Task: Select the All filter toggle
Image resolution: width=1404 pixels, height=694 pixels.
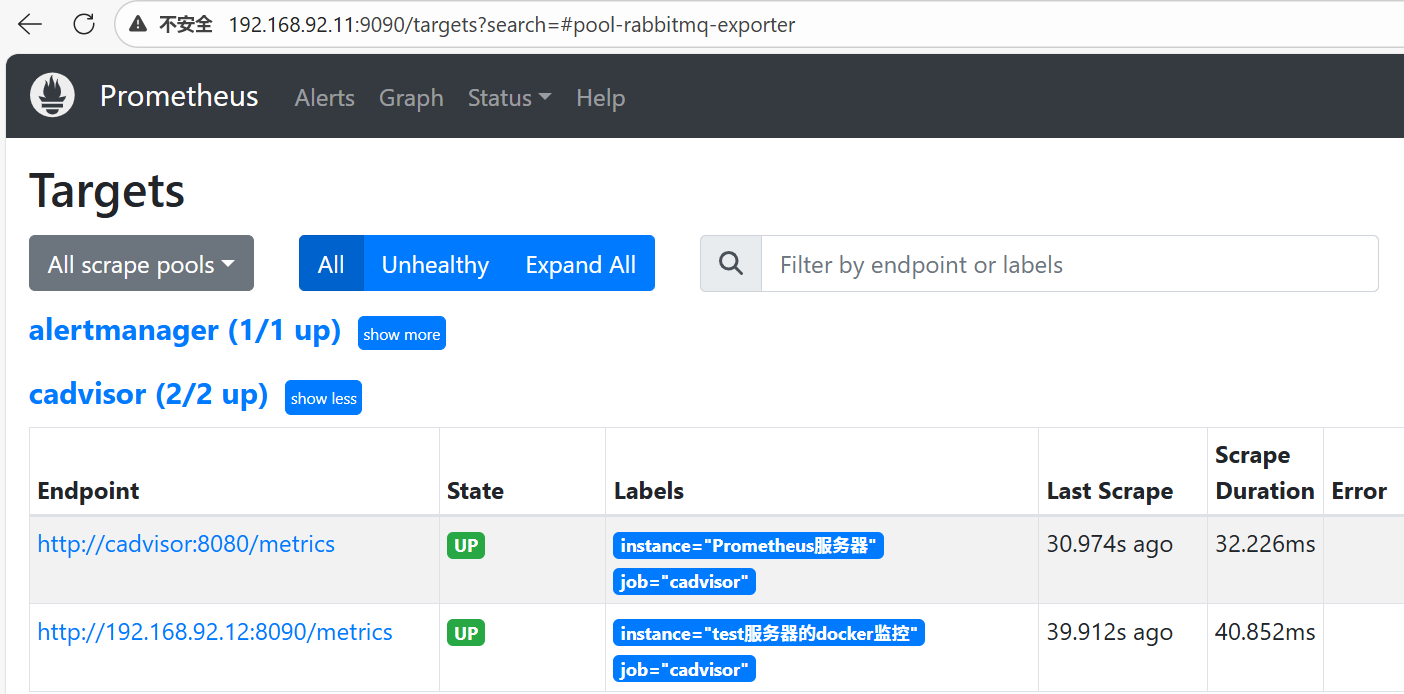Action: (x=331, y=264)
